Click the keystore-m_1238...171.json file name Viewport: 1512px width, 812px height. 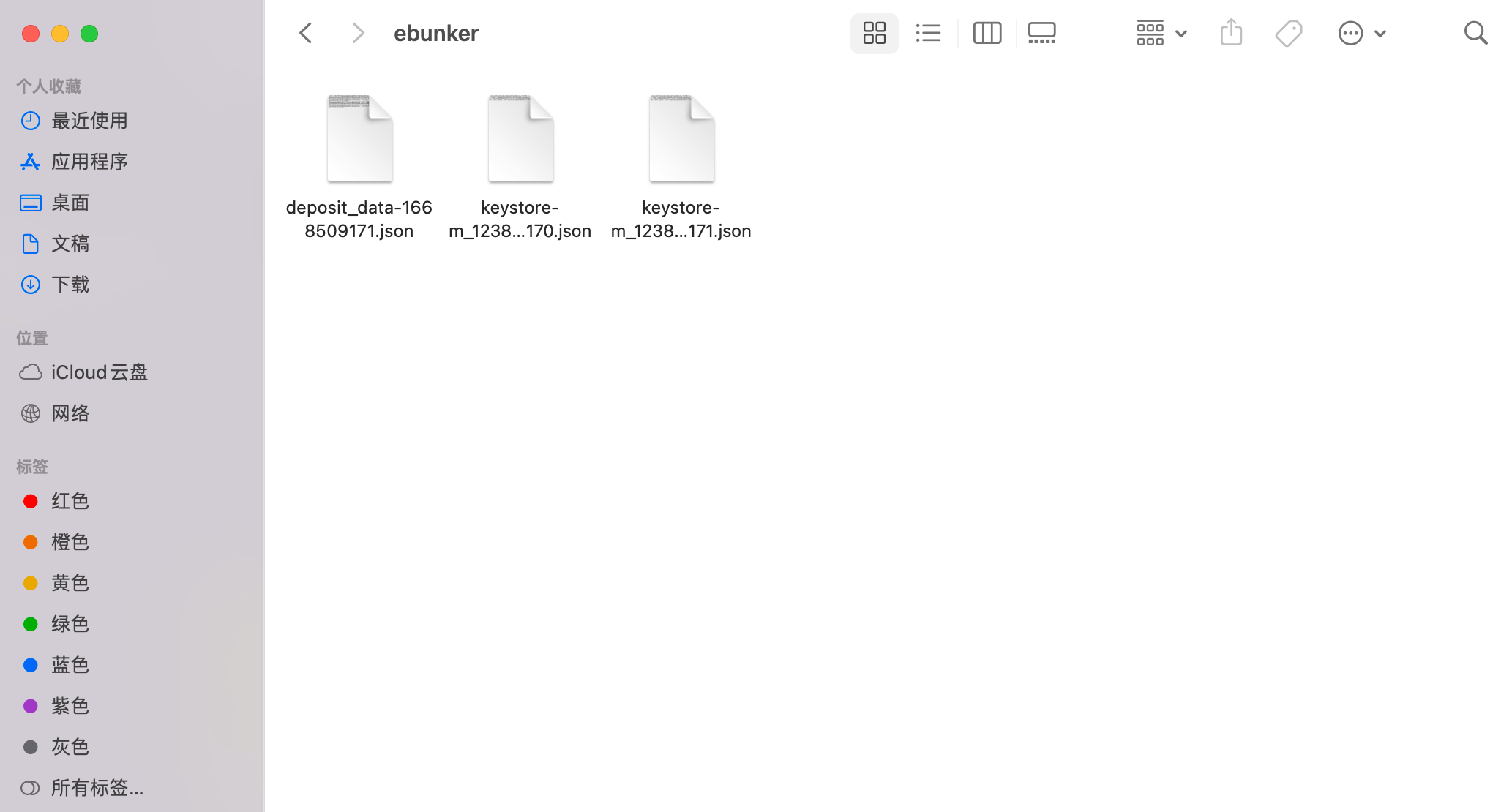pyautogui.click(x=681, y=219)
